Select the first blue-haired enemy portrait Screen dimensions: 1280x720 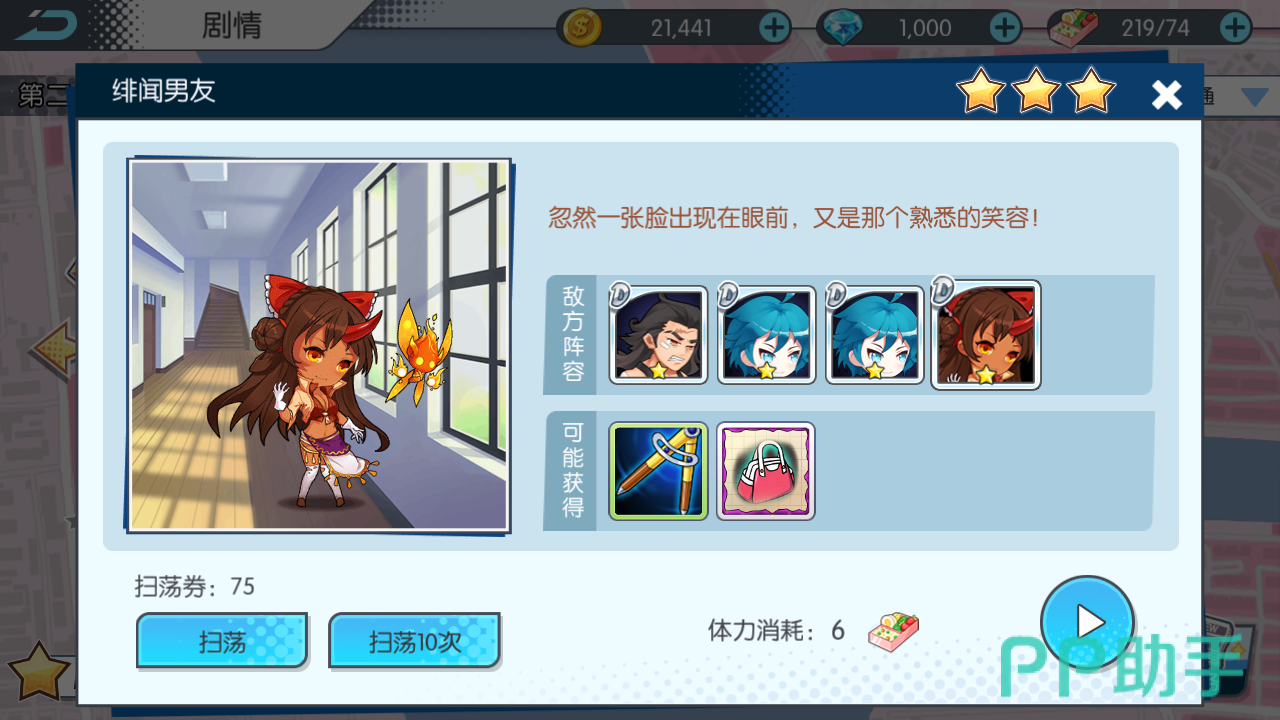pyautogui.click(x=766, y=335)
